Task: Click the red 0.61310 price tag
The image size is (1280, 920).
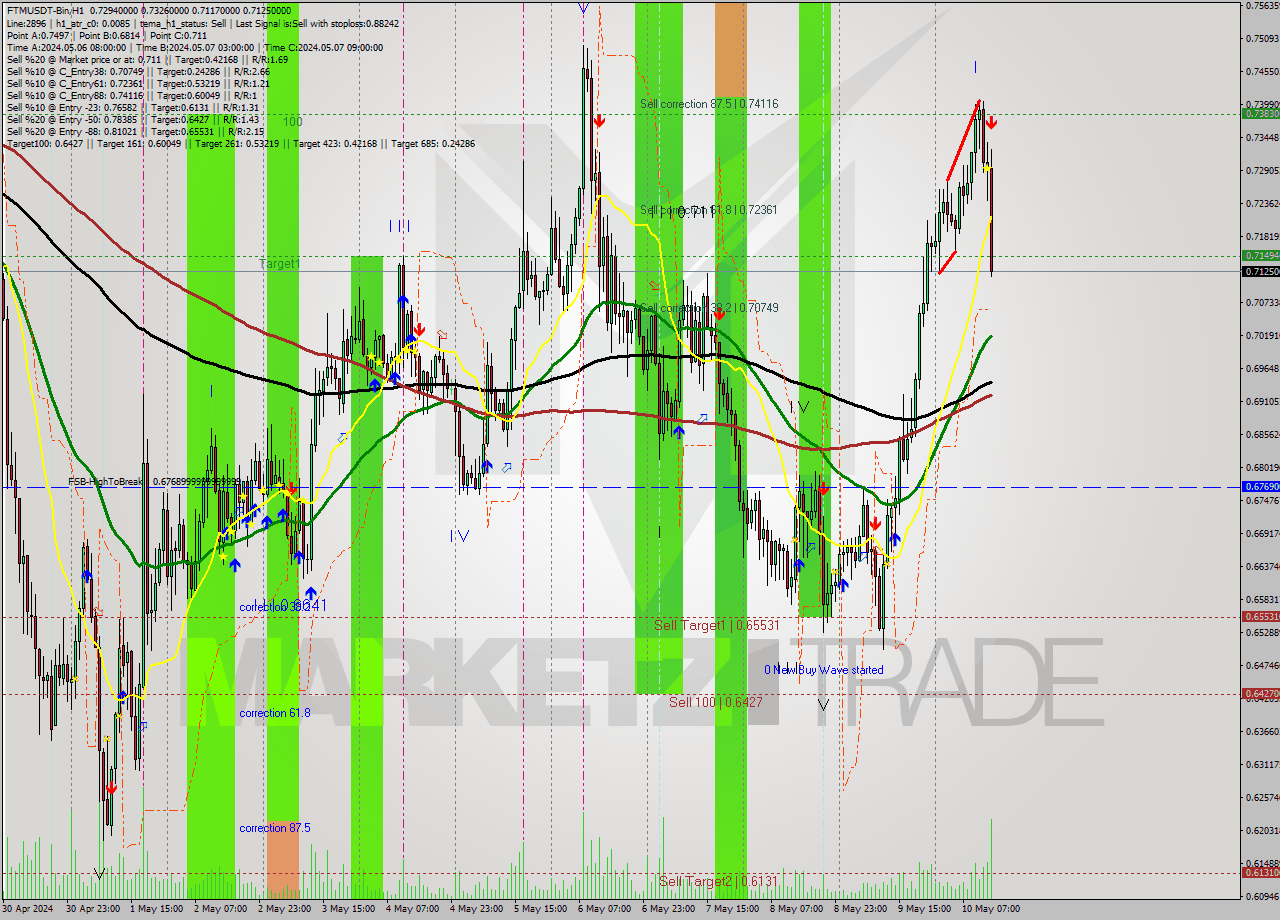Action: [1260, 873]
